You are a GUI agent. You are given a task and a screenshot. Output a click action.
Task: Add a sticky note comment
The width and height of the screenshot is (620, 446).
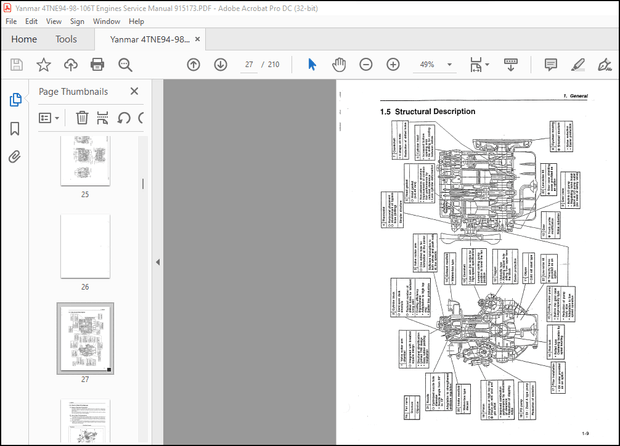click(x=550, y=64)
